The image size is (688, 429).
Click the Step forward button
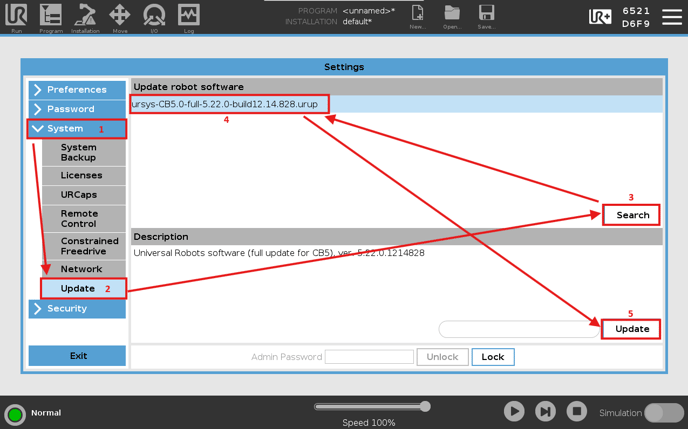[x=545, y=411]
